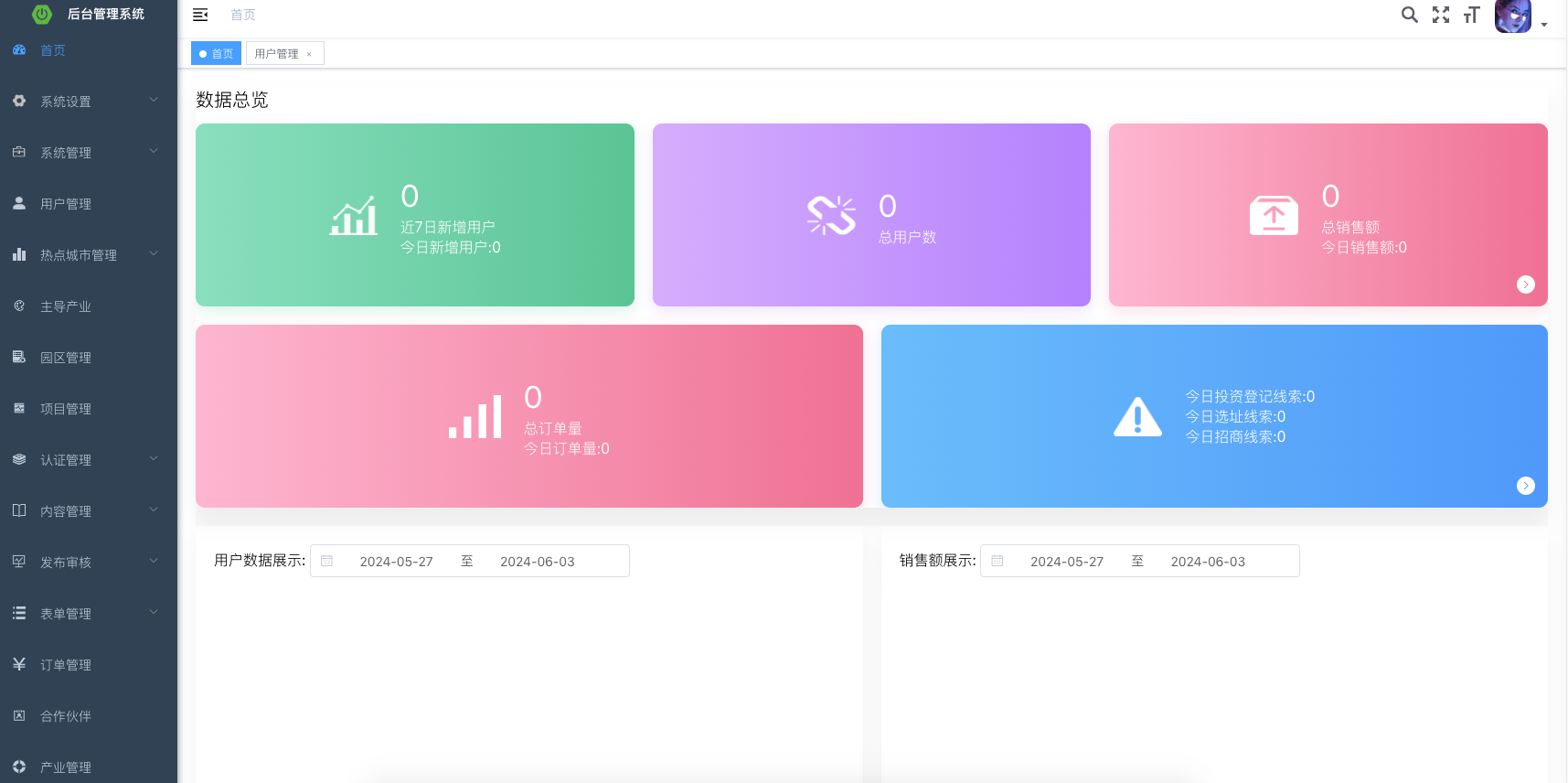The height and width of the screenshot is (783, 1568).
Task: Open 用户管理 in the sidebar
Action: pos(66,204)
